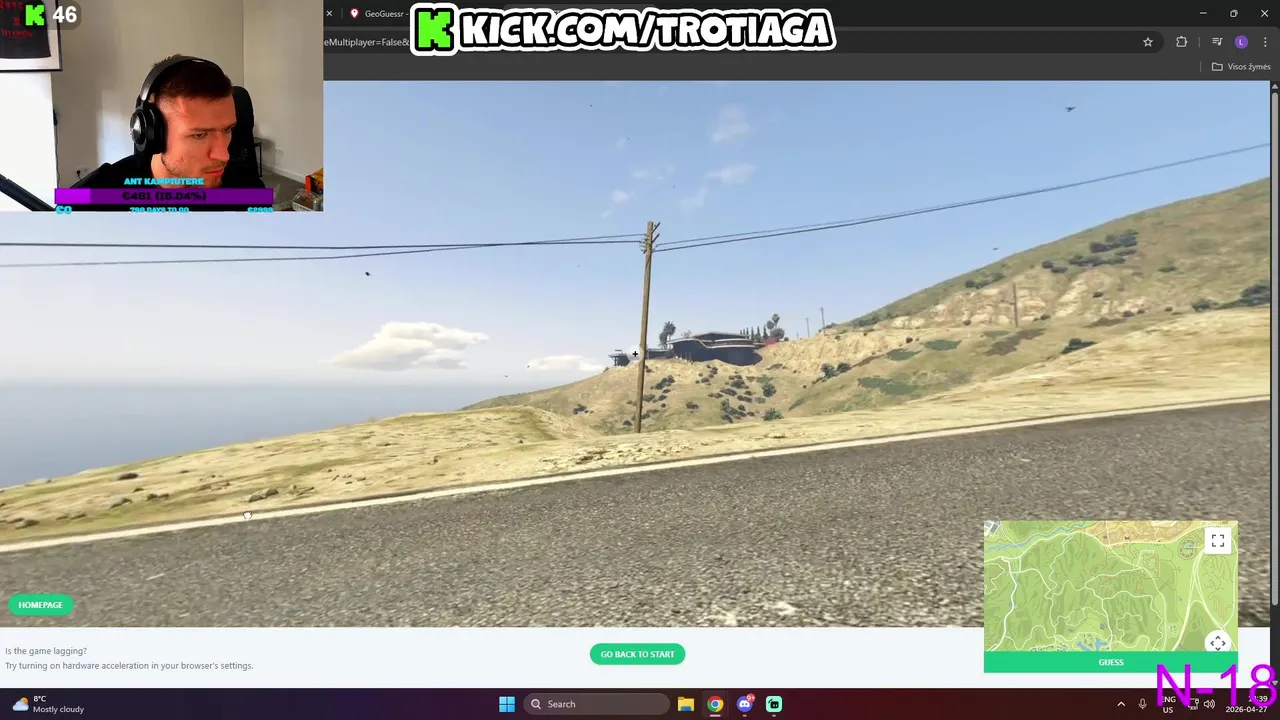Click the microphone tray icon

[x=1142, y=704]
